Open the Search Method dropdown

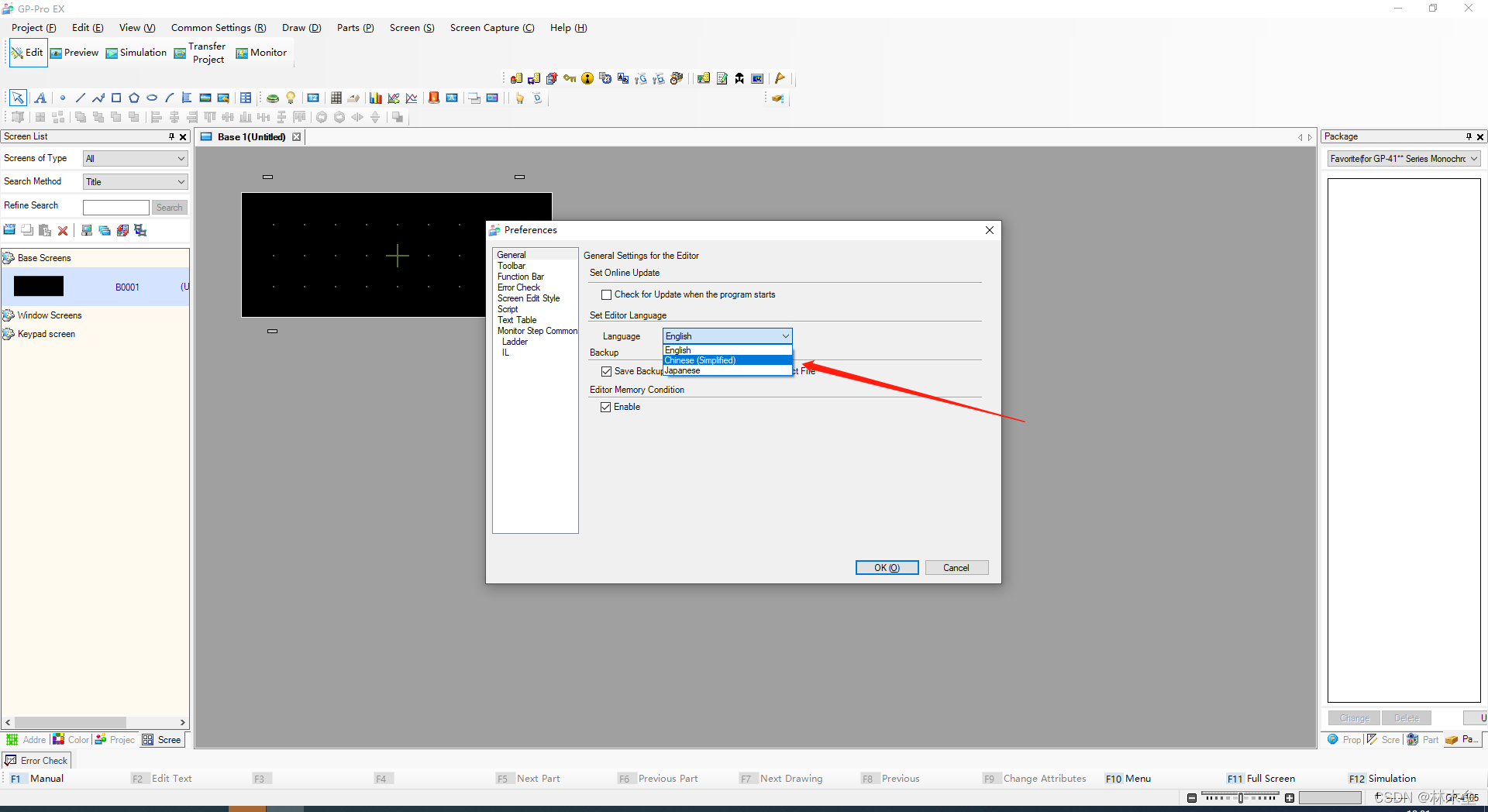click(135, 182)
